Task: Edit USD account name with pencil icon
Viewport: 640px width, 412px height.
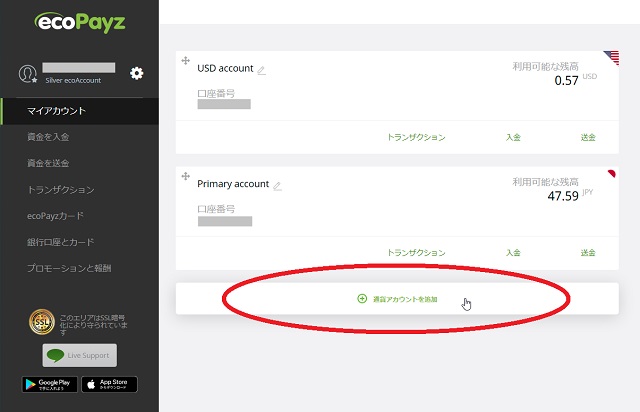Action: (x=262, y=70)
